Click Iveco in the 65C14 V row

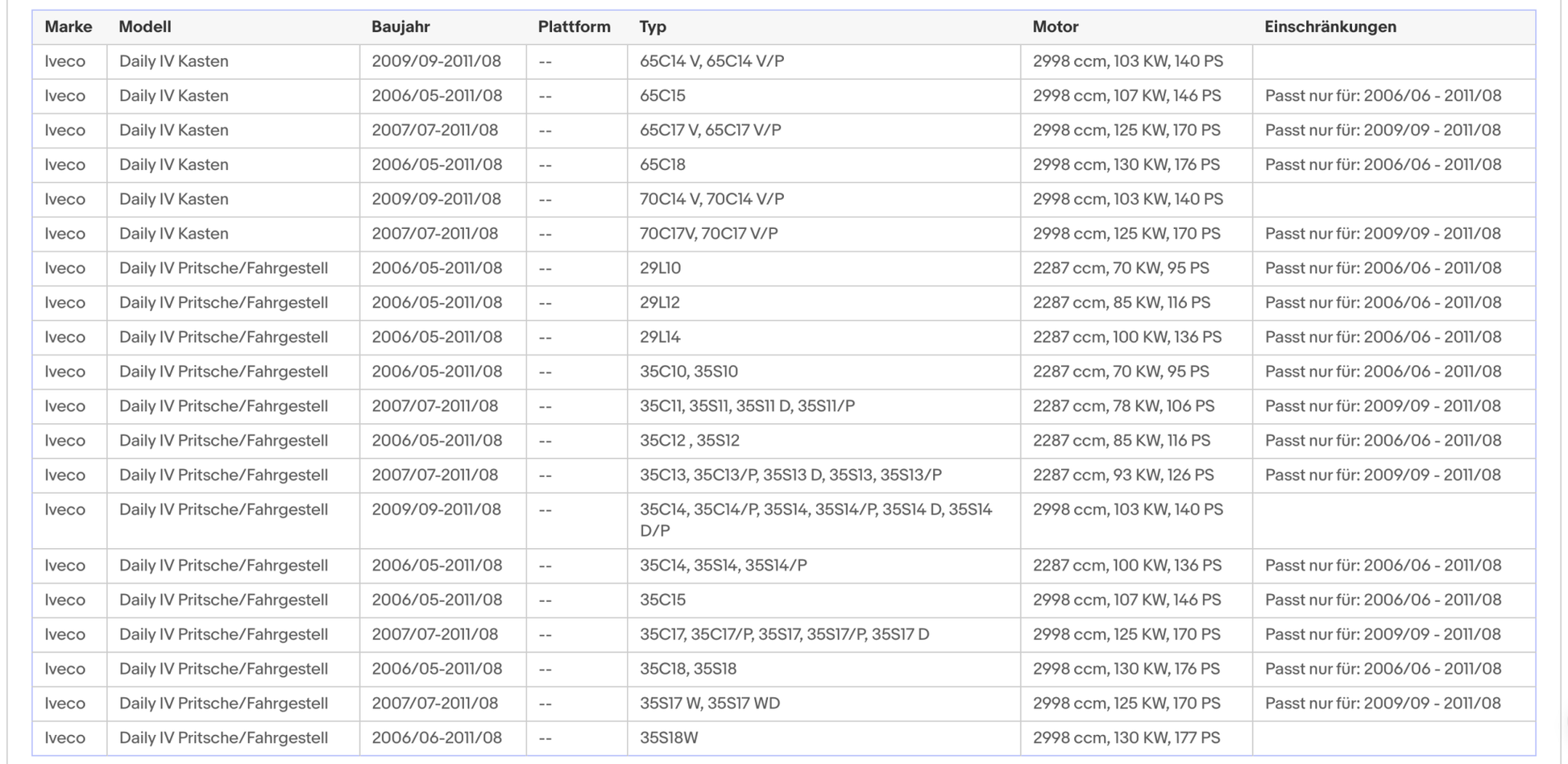tap(65, 61)
